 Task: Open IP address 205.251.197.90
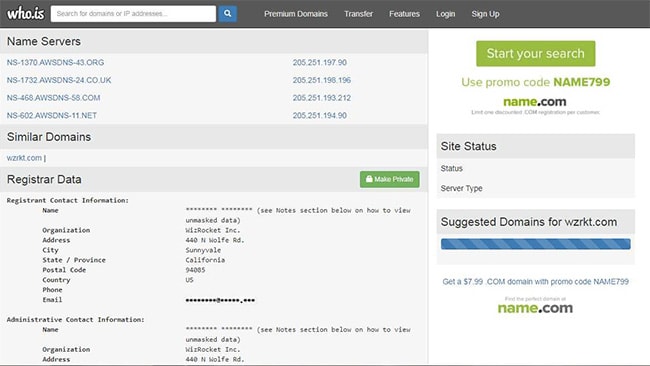click(x=320, y=63)
